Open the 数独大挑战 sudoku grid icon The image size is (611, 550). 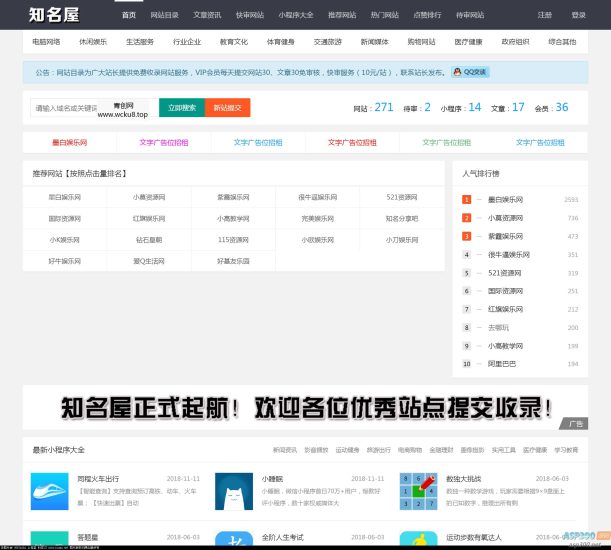pyautogui.click(x=418, y=491)
